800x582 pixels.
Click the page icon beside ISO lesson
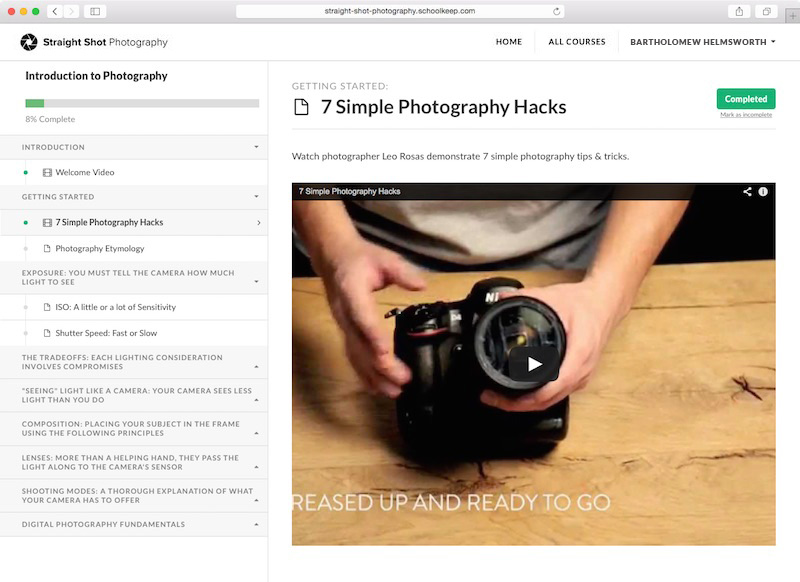tap(47, 307)
